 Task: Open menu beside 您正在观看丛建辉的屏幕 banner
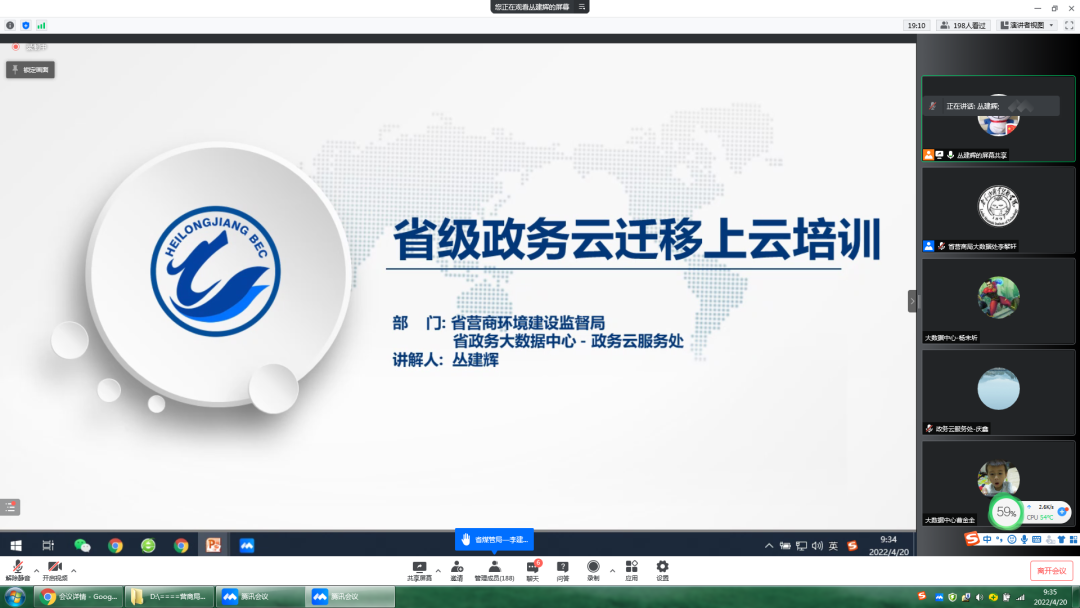(581, 7)
